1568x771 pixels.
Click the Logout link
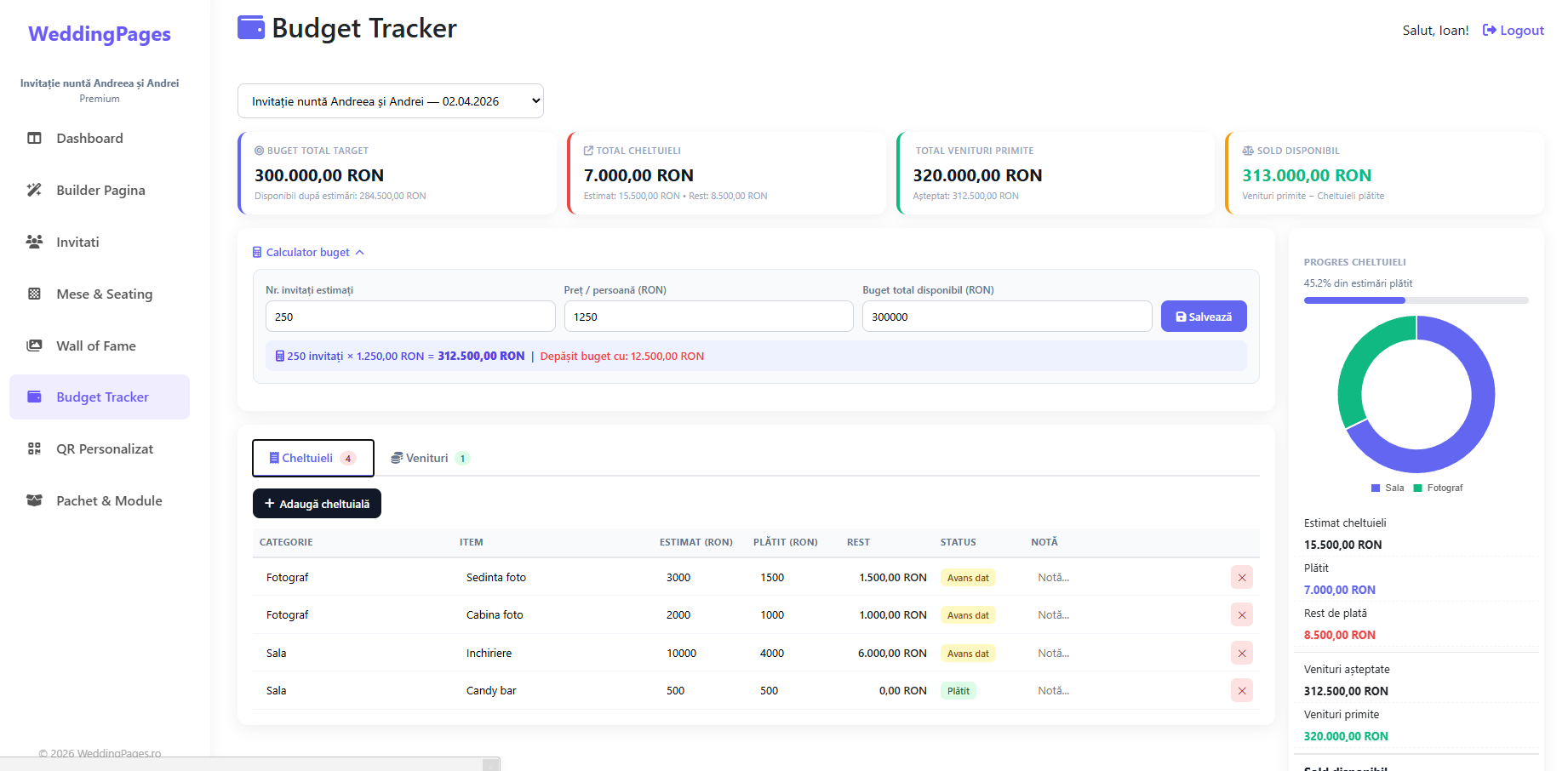pos(1513,31)
